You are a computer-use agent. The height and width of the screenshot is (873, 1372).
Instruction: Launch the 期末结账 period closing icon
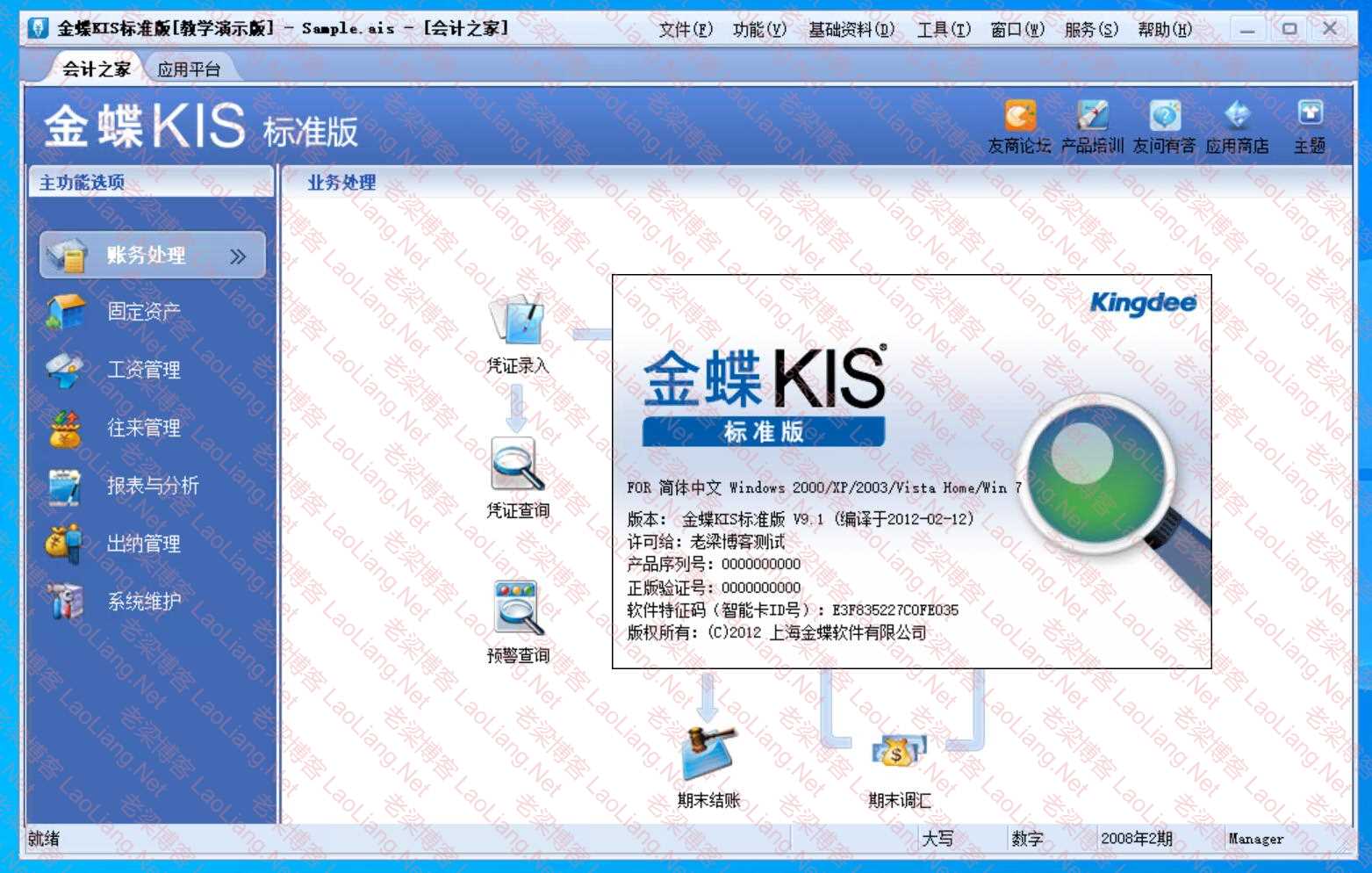(x=708, y=754)
